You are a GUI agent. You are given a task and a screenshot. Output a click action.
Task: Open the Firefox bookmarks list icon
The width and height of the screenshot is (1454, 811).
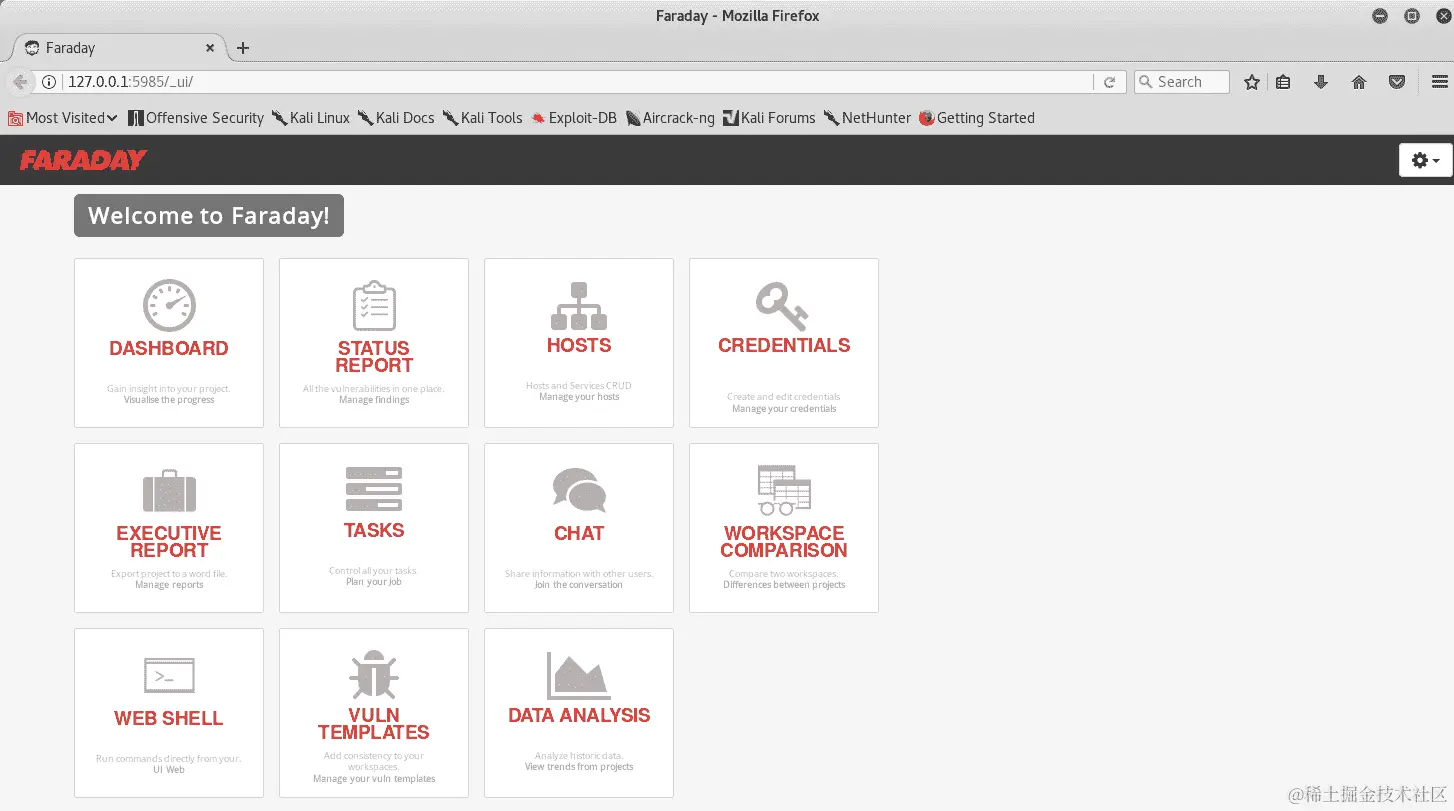click(x=1283, y=82)
